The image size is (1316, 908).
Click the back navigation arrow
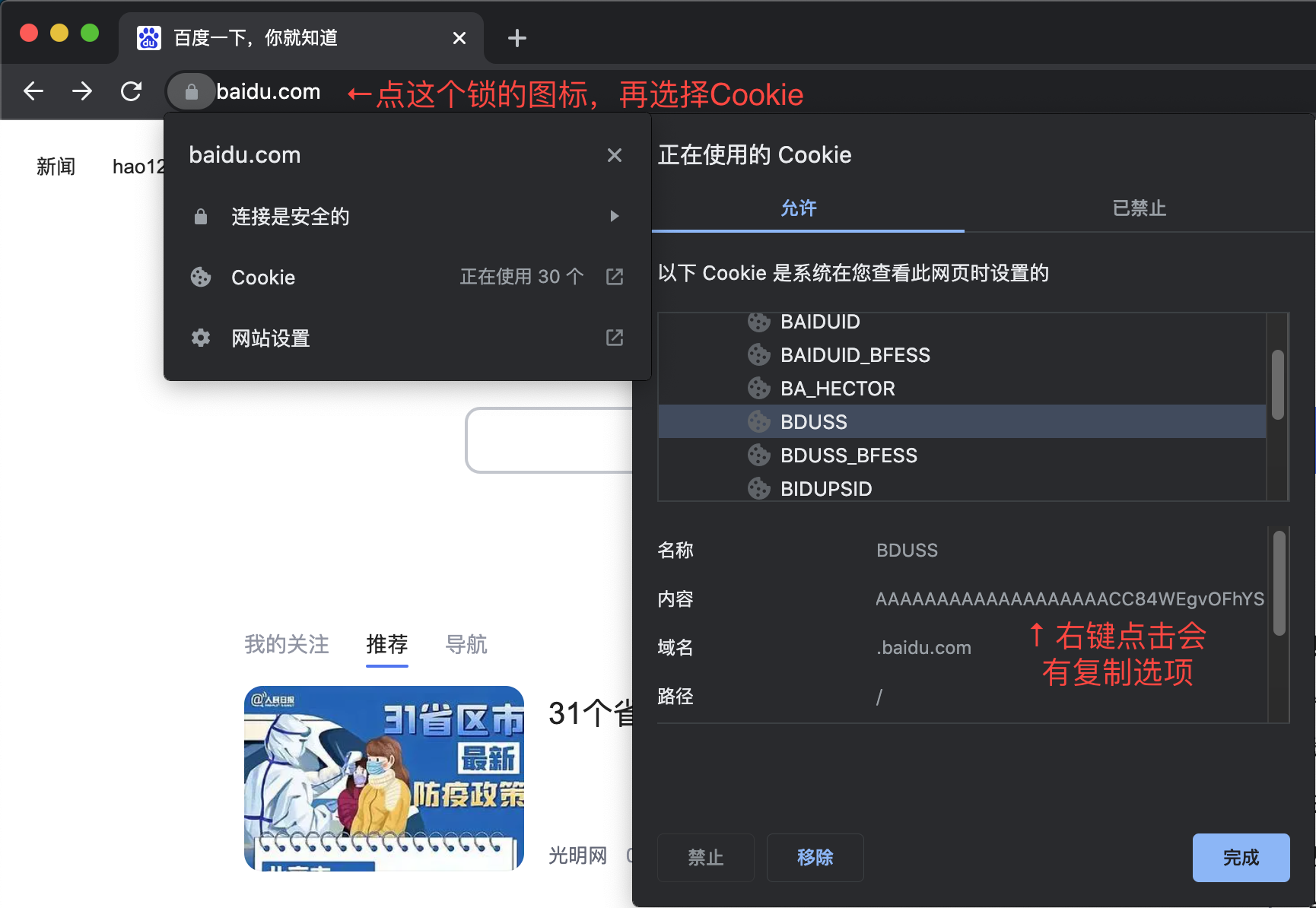click(33, 91)
